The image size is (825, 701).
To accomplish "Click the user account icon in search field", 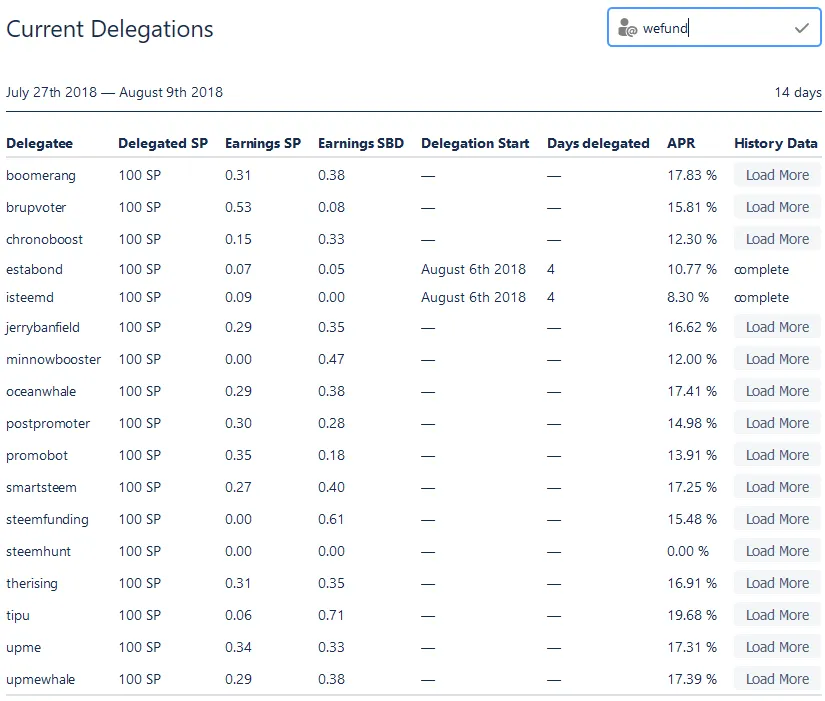I will tap(627, 27).
